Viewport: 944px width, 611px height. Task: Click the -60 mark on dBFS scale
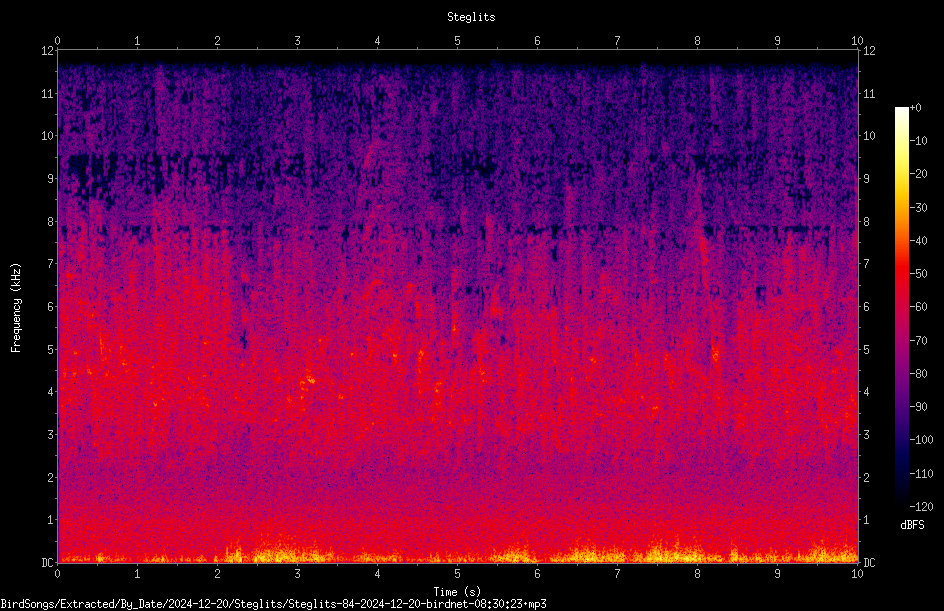coord(919,307)
